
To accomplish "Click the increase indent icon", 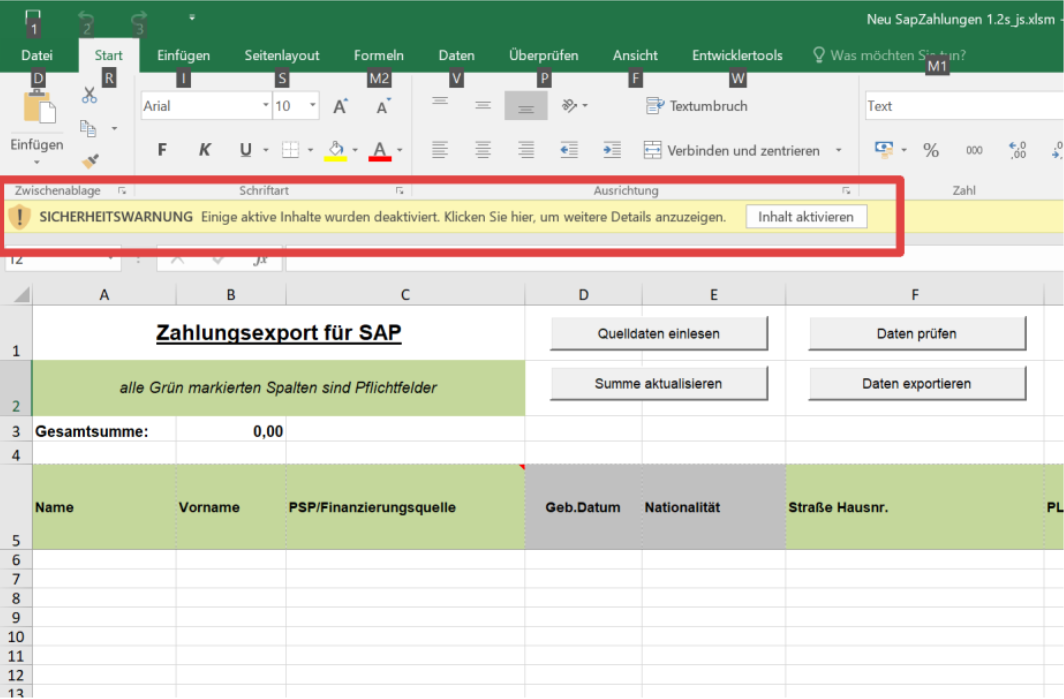I will coord(611,150).
